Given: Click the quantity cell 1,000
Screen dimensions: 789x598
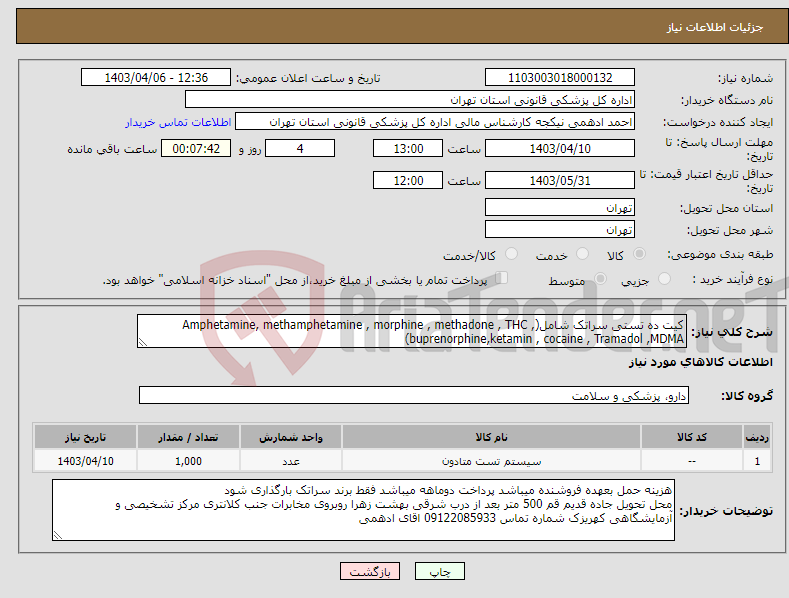Looking at the screenshot, I should click(x=188, y=461).
